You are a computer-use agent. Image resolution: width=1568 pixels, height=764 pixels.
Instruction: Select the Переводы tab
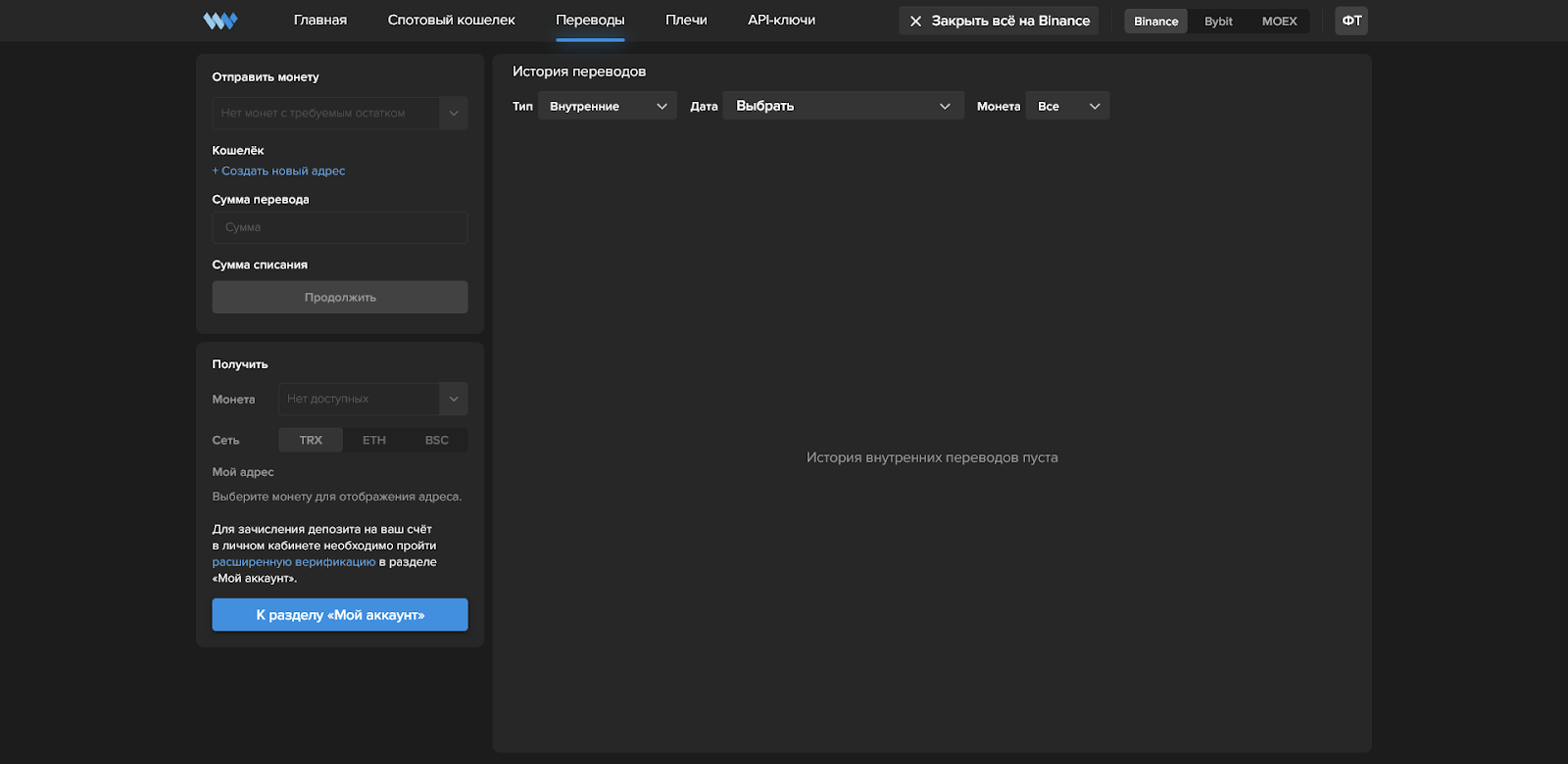(590, 20)
